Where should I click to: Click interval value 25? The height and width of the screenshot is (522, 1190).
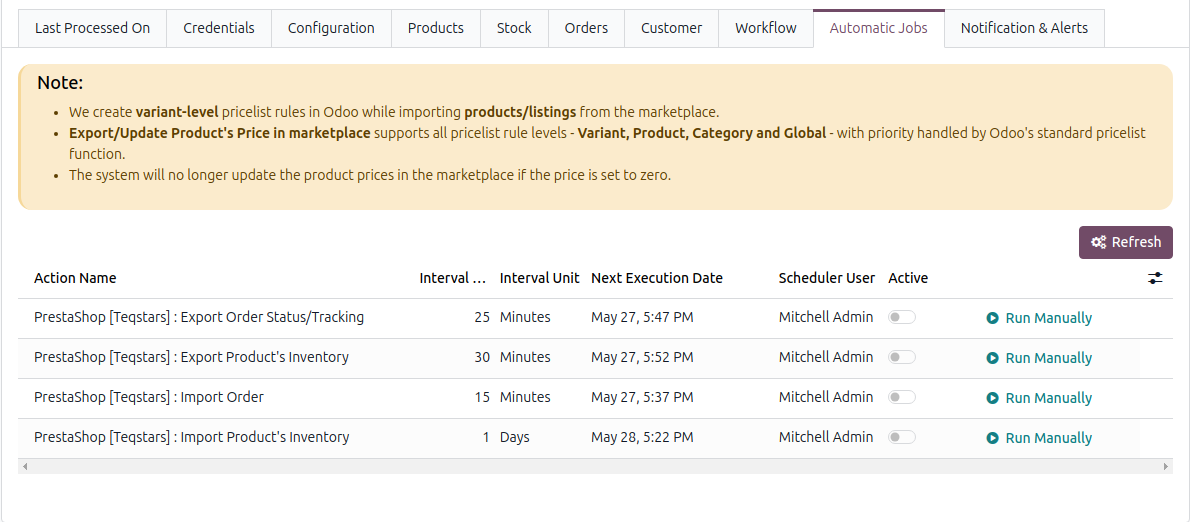click(x=482, y=317)
